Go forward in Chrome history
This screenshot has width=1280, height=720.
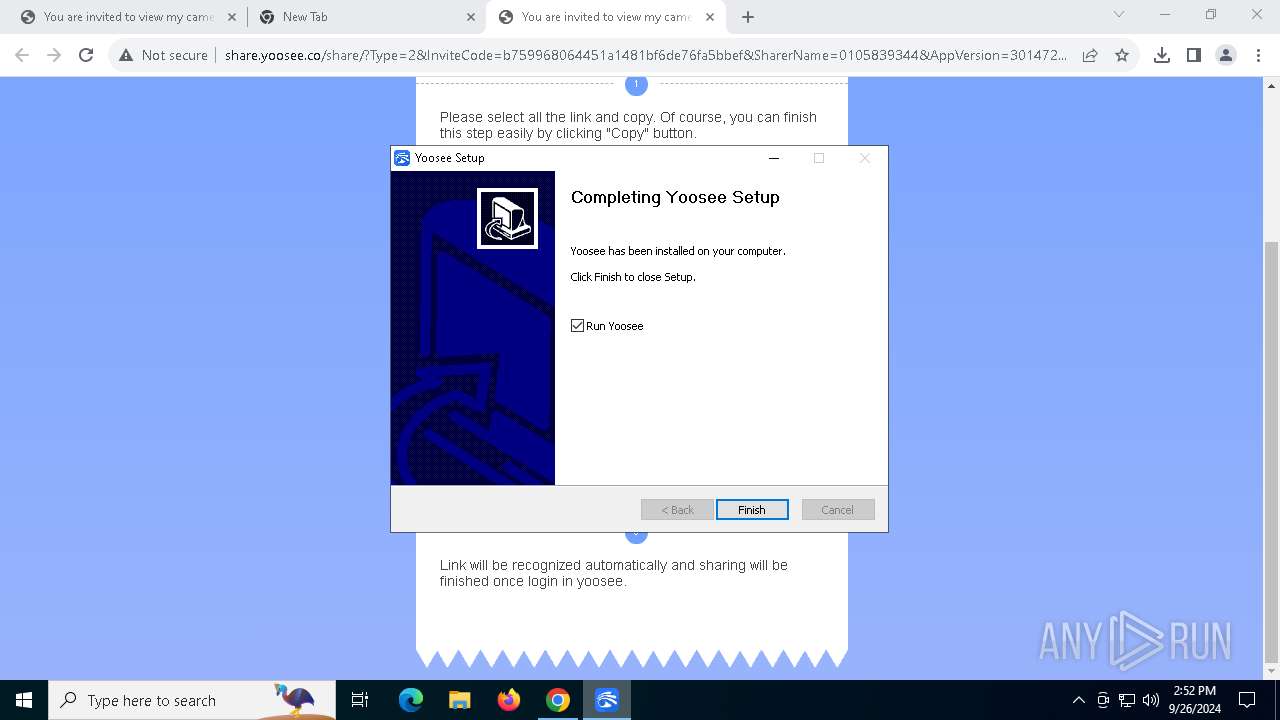54,55
